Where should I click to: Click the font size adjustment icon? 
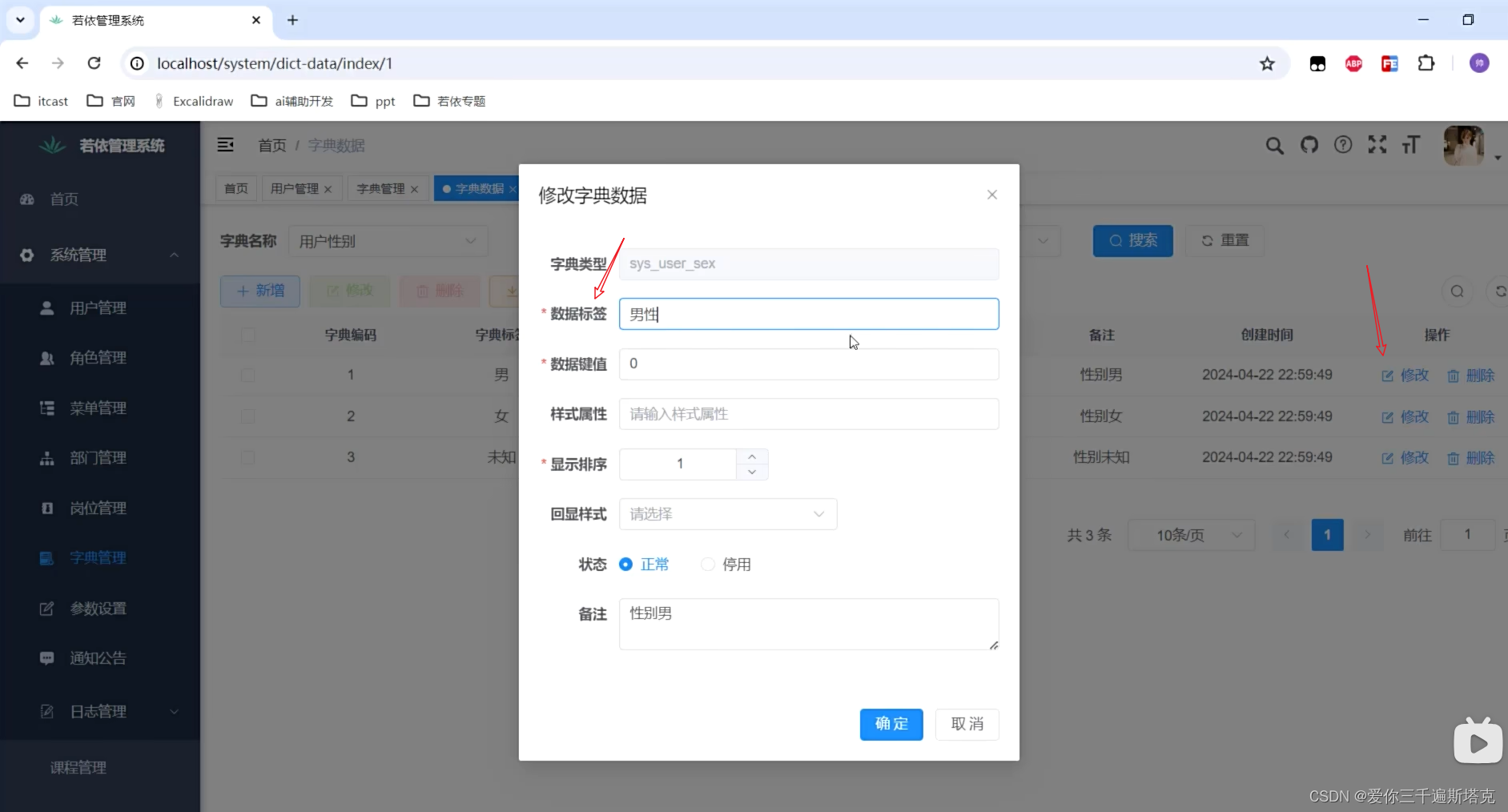(1412, 146)
